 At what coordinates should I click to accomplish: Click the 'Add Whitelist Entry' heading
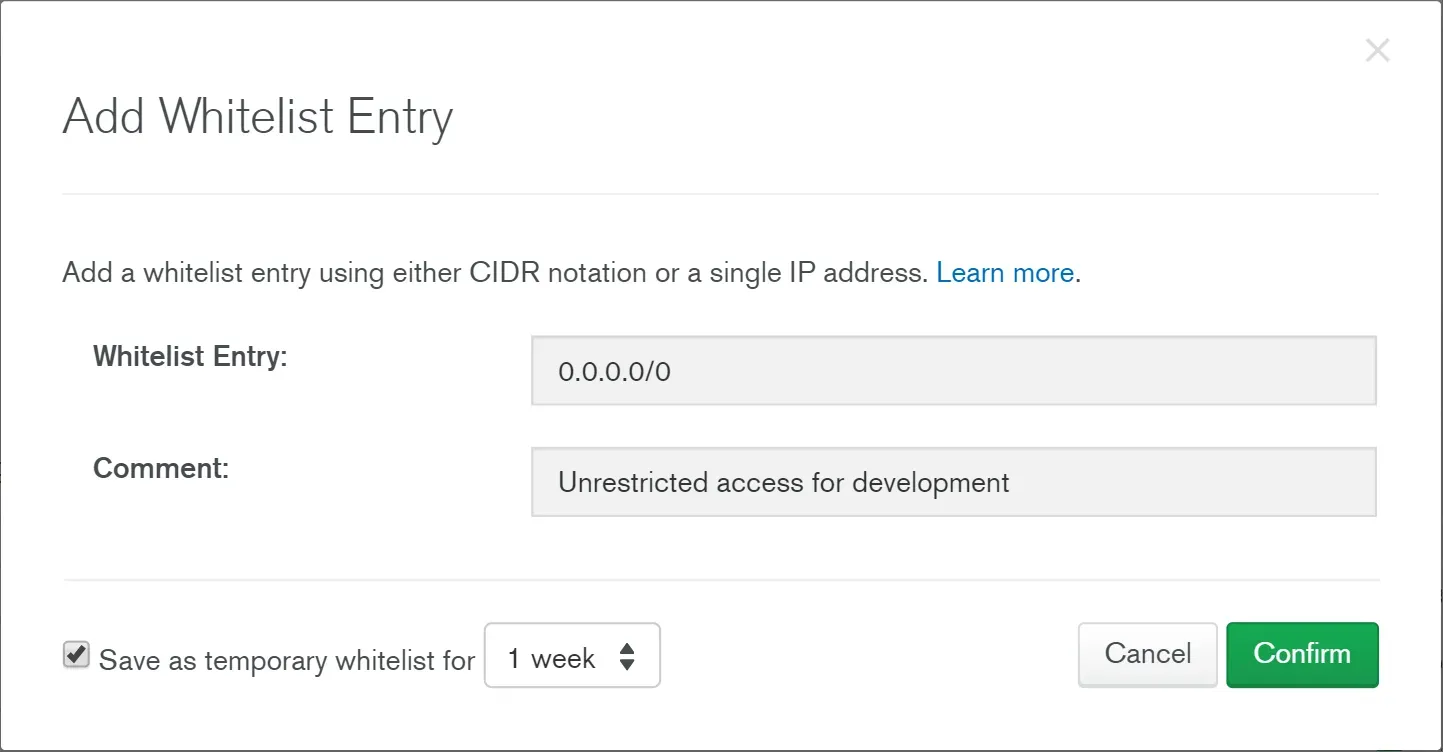258,117
